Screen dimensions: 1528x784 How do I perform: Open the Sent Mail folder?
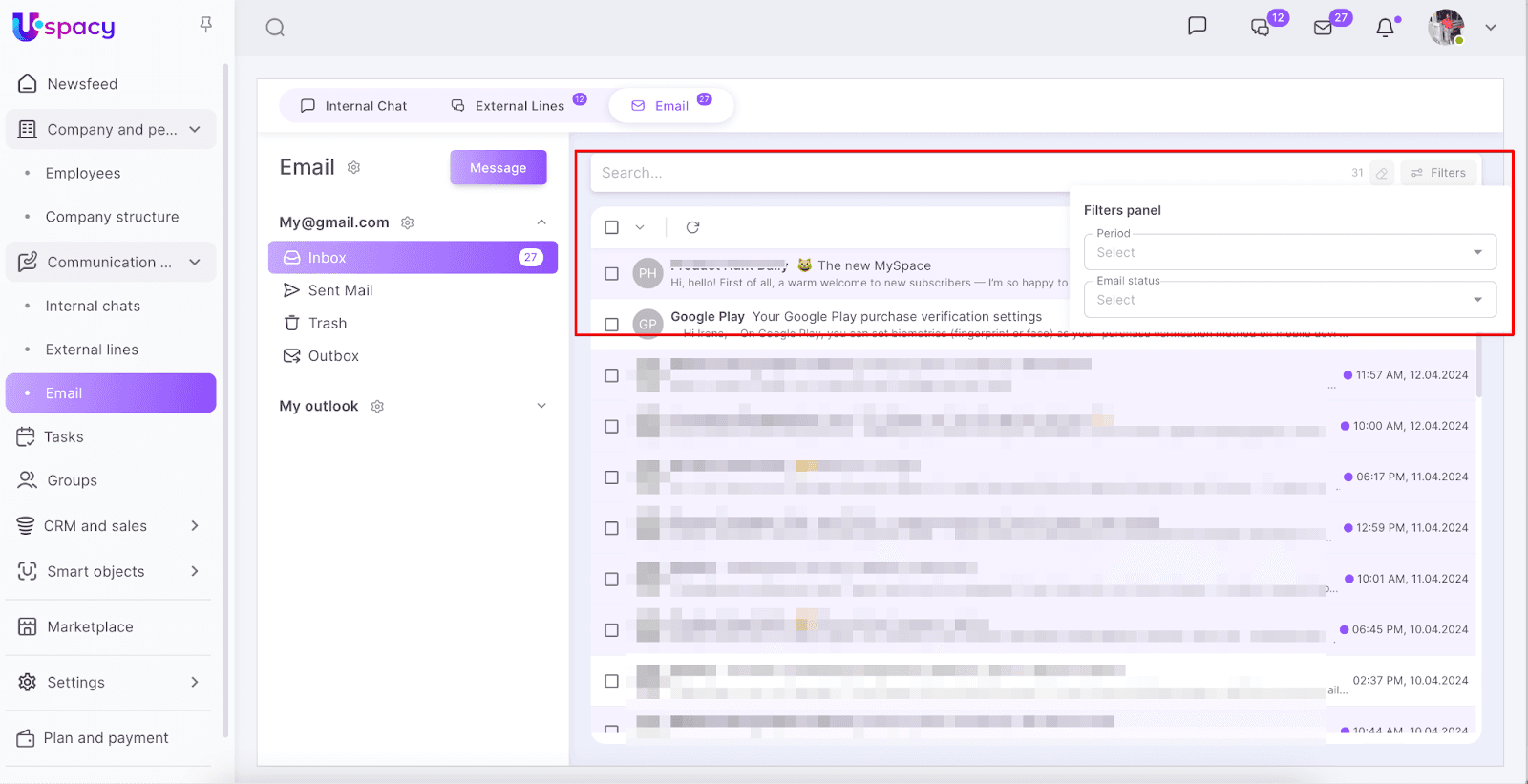pos(340,290)
